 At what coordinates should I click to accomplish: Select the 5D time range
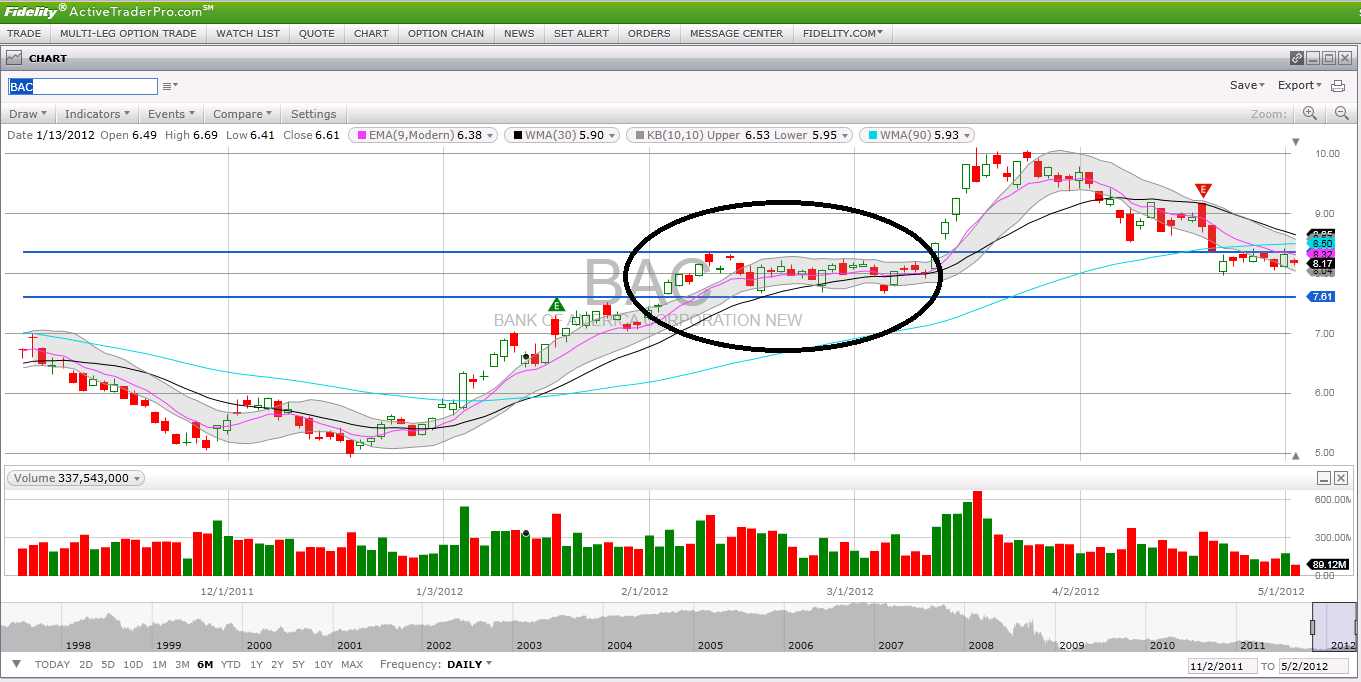point(109,664)
